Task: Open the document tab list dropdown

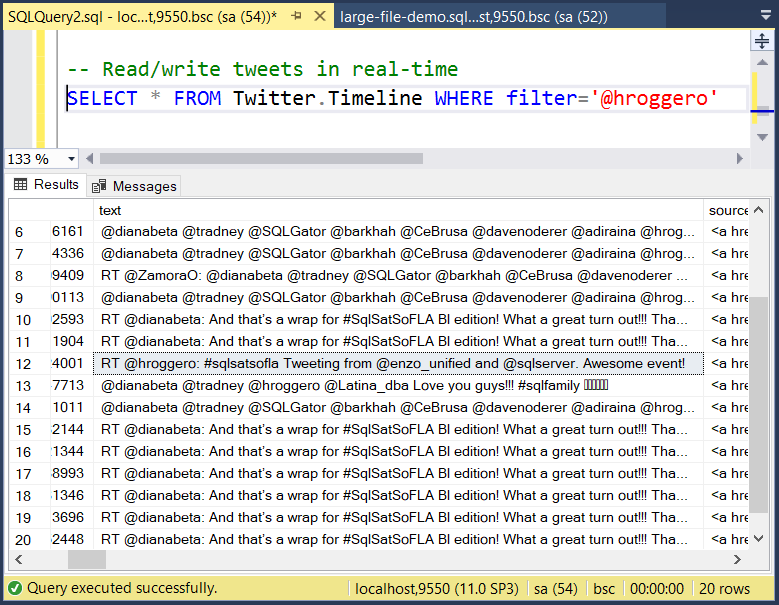Action: tap(764, 17)
